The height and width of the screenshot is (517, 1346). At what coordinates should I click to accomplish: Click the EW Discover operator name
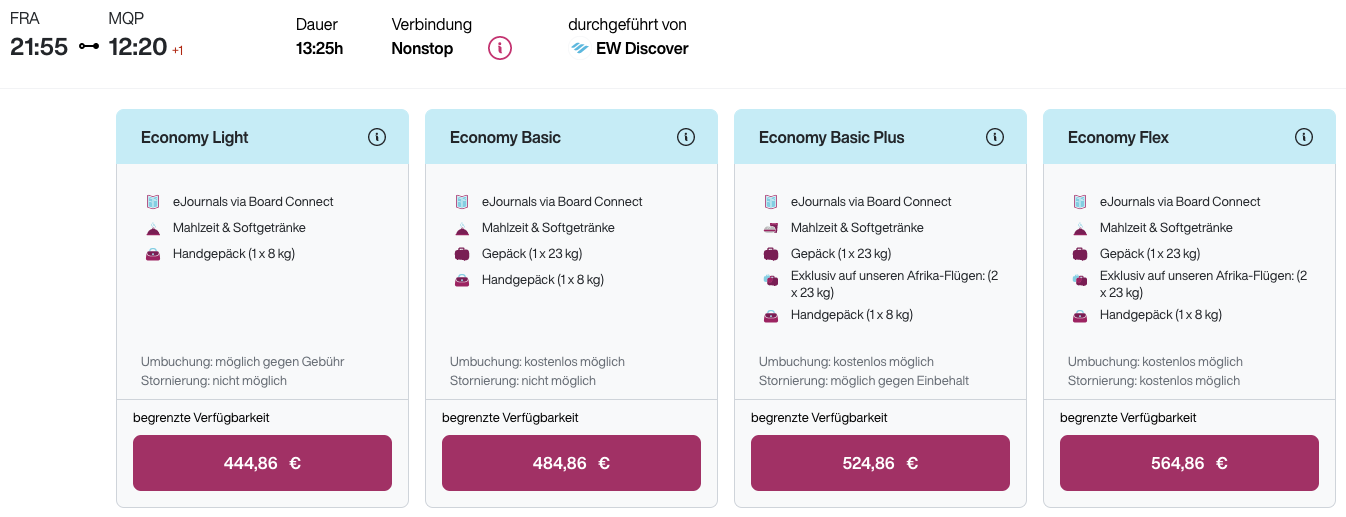[x=642, y=48]
